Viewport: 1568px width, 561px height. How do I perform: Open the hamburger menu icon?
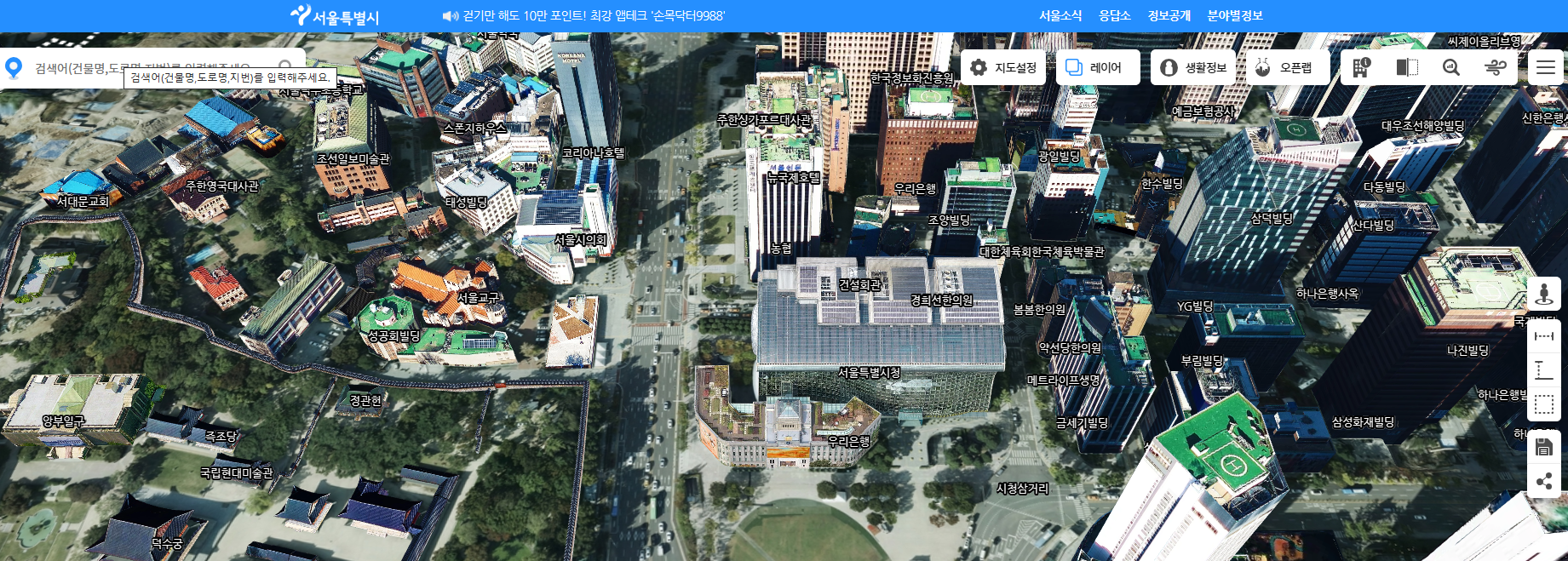tap(1546, 67)
